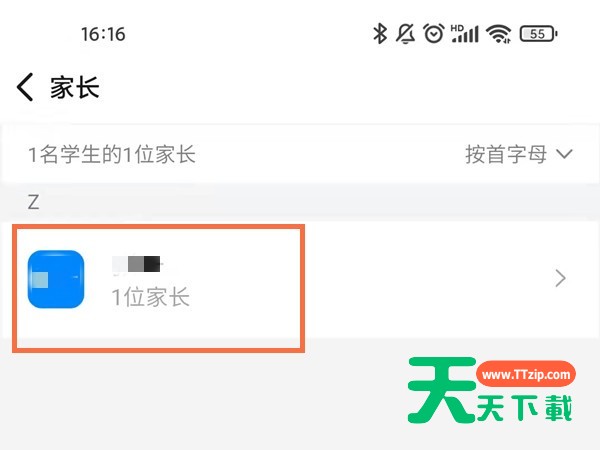Viewport: 600px width, 450px height.
Task: Tap the 天天下载 watermark text
Action: [525, 408]
